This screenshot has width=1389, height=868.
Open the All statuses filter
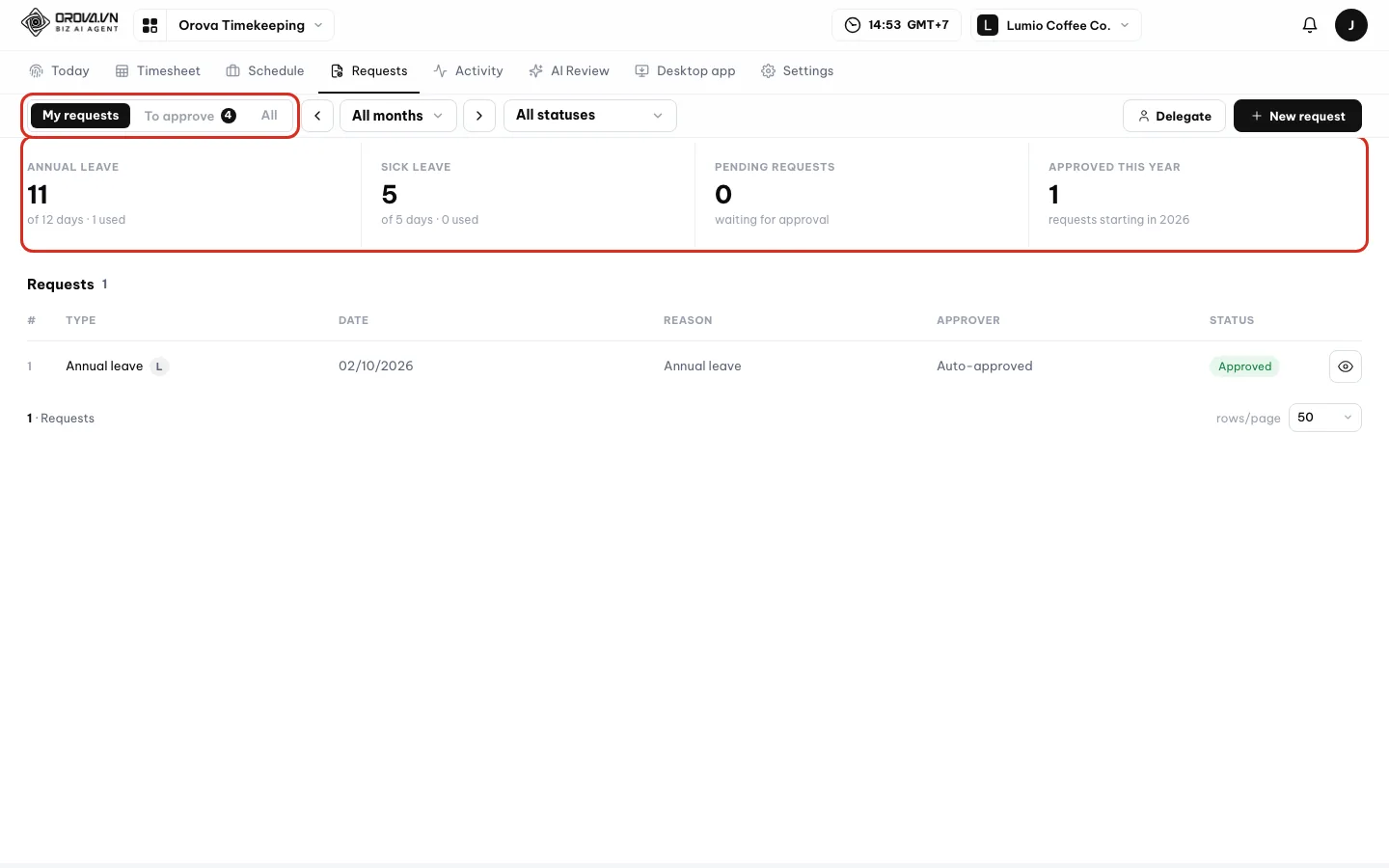point(590,116)
